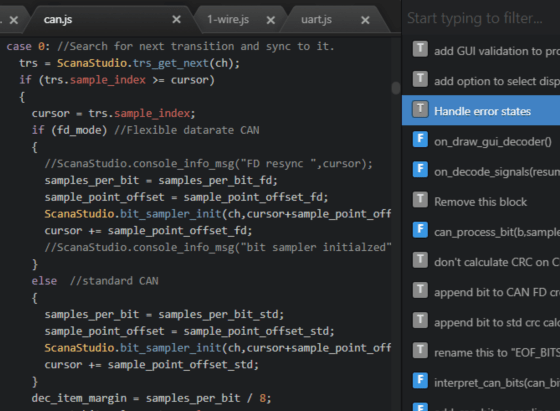Click the 'else //standard CAN' line
This screenshot has height=411, width=560.
pos(95,281)
